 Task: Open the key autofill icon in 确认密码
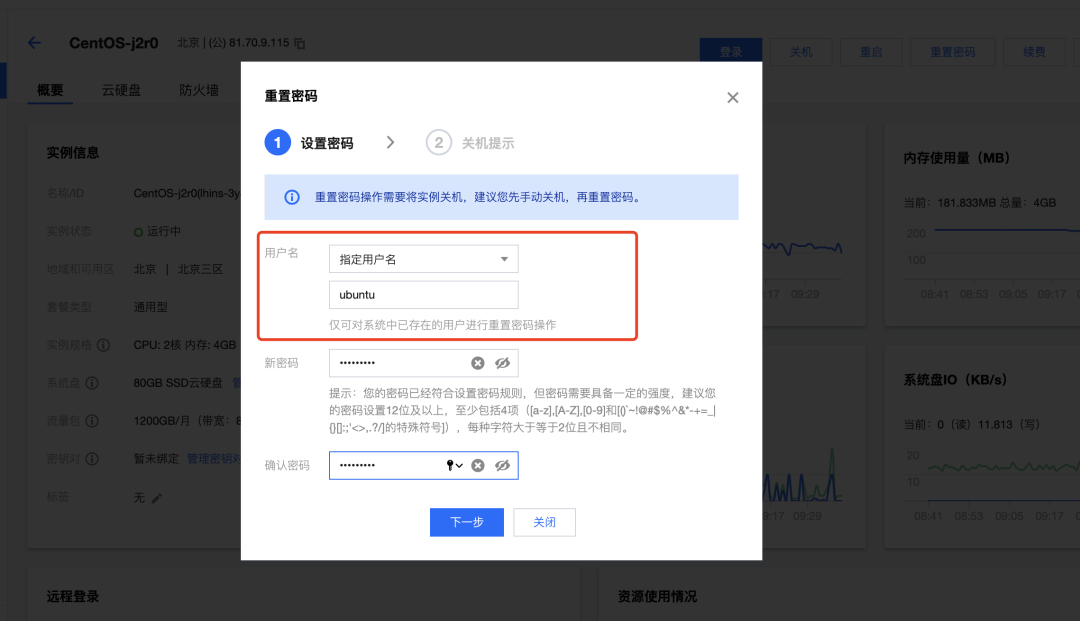point(454,465)
